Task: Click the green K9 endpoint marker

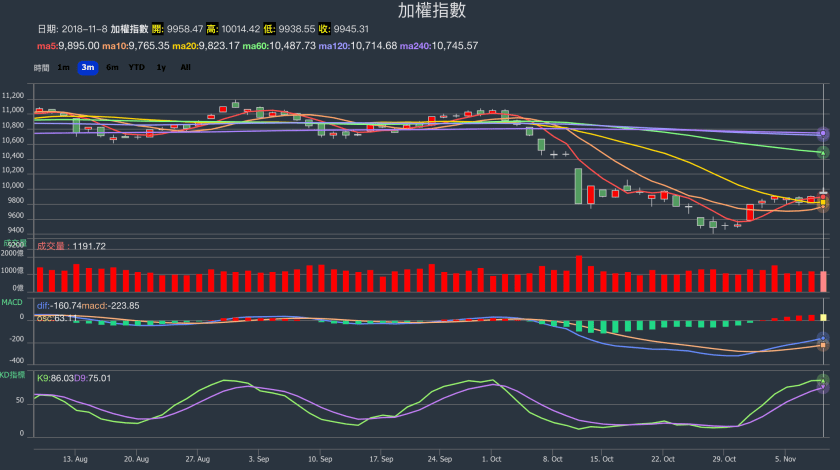Action: coord(823,380)
